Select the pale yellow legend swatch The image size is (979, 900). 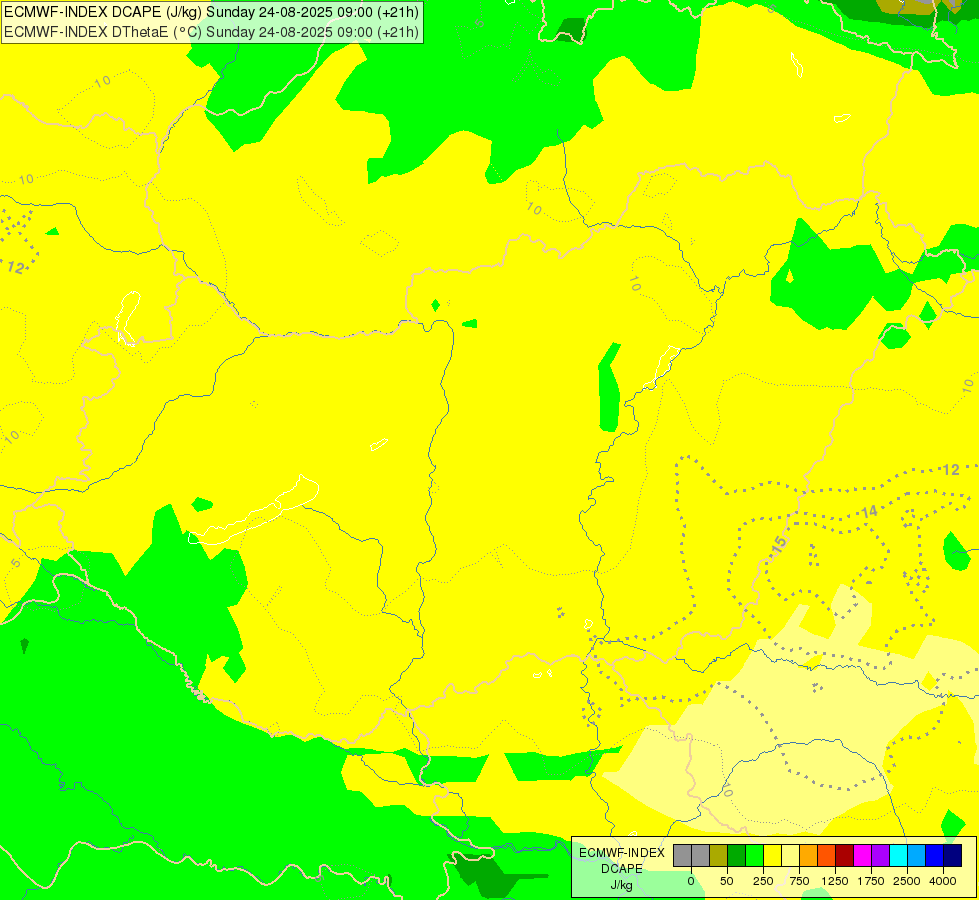[x=790, y=856]
